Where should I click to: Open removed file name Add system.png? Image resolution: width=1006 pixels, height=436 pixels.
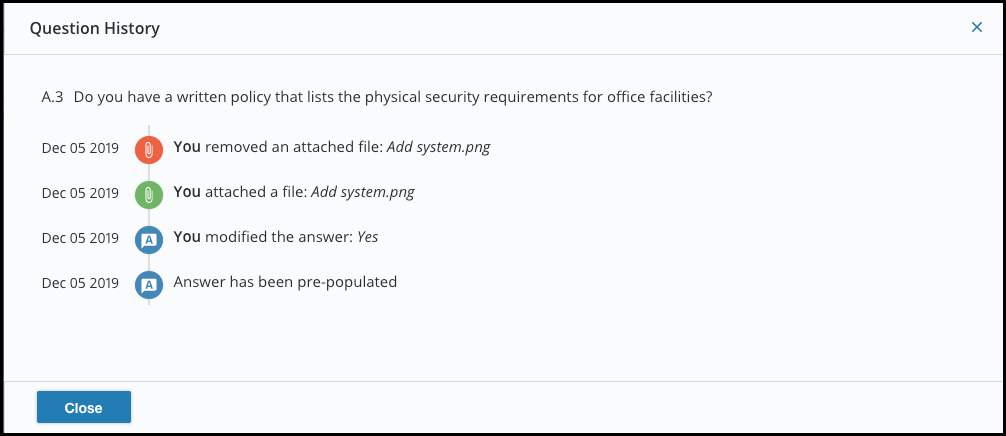(438, 147)
